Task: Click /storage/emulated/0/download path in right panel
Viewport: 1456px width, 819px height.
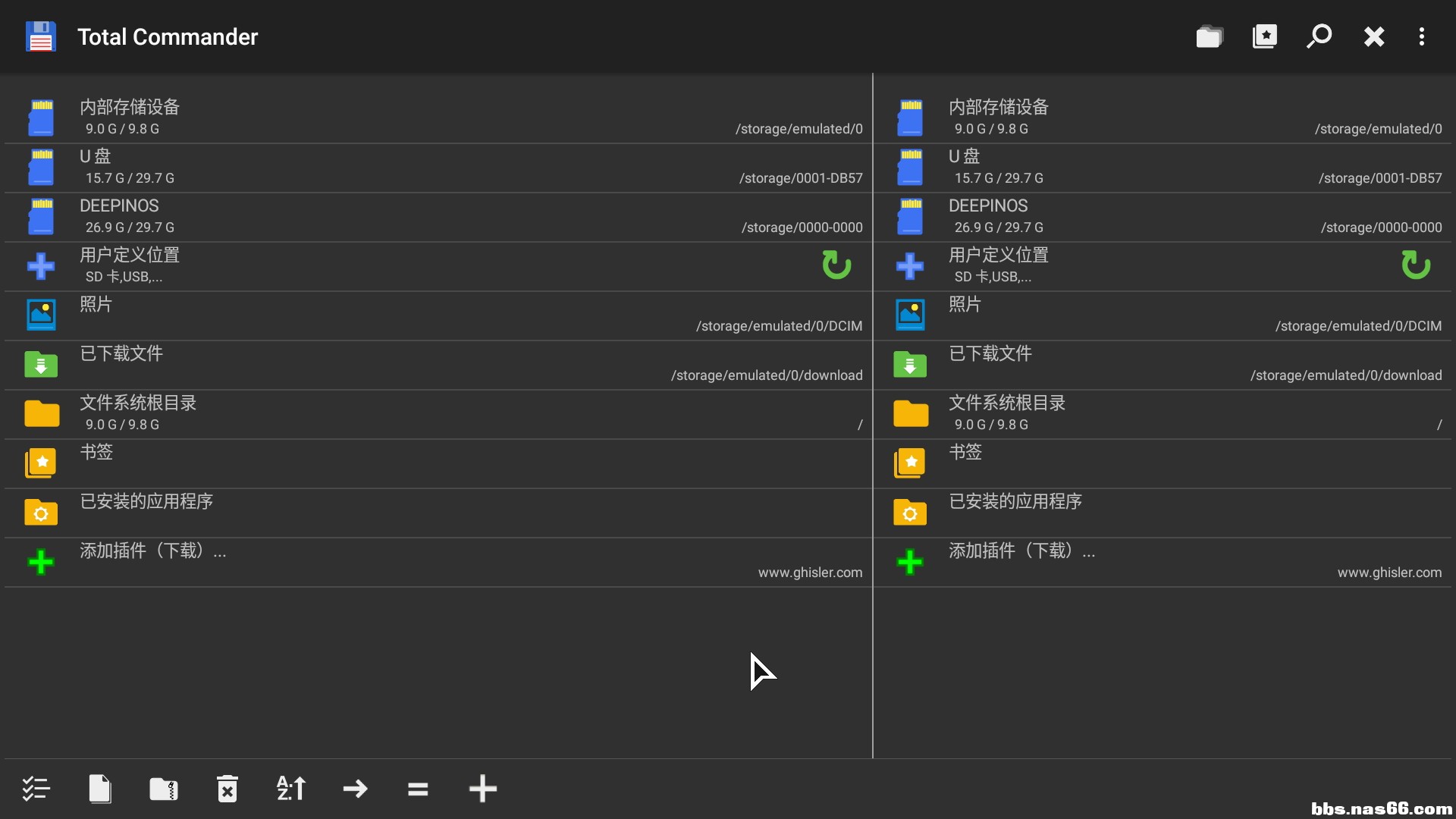Action: (x=1346, y=375)
